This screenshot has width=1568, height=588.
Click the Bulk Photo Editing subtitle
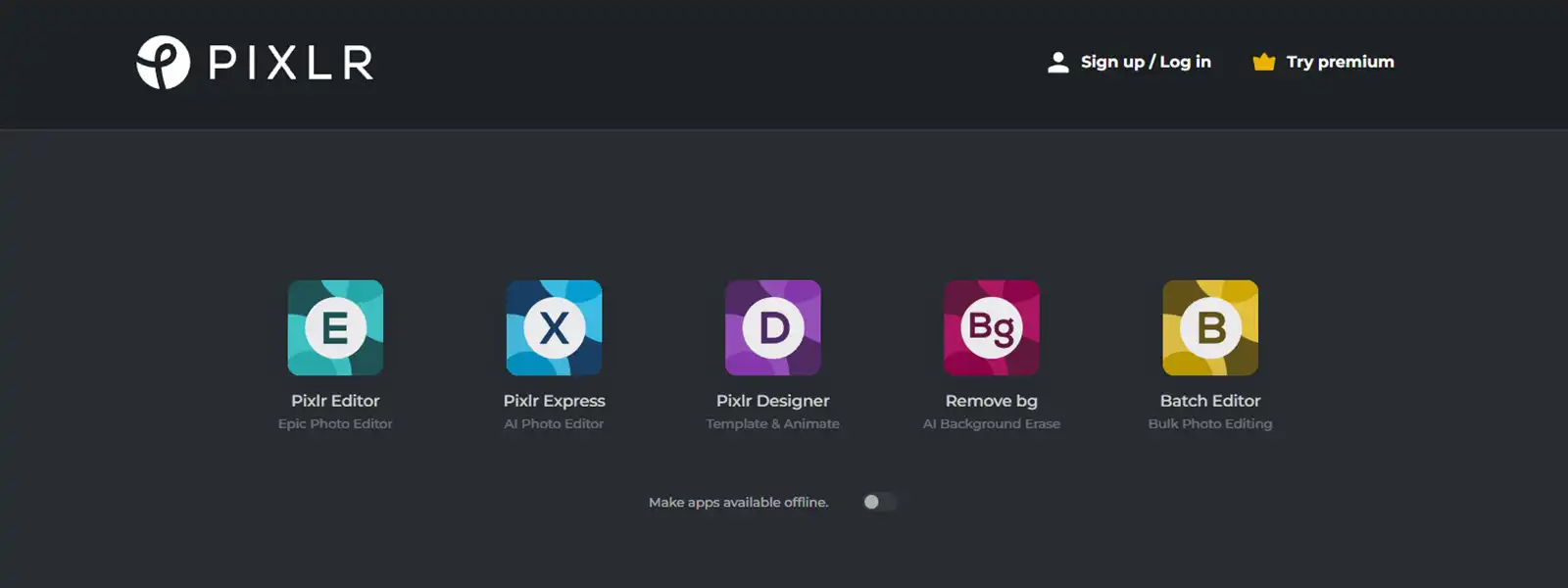tap(1210, 423)
